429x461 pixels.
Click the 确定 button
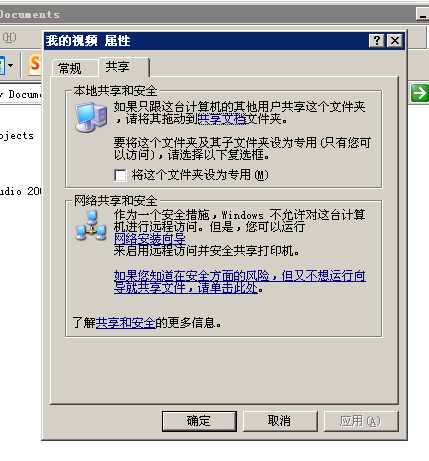199,421
